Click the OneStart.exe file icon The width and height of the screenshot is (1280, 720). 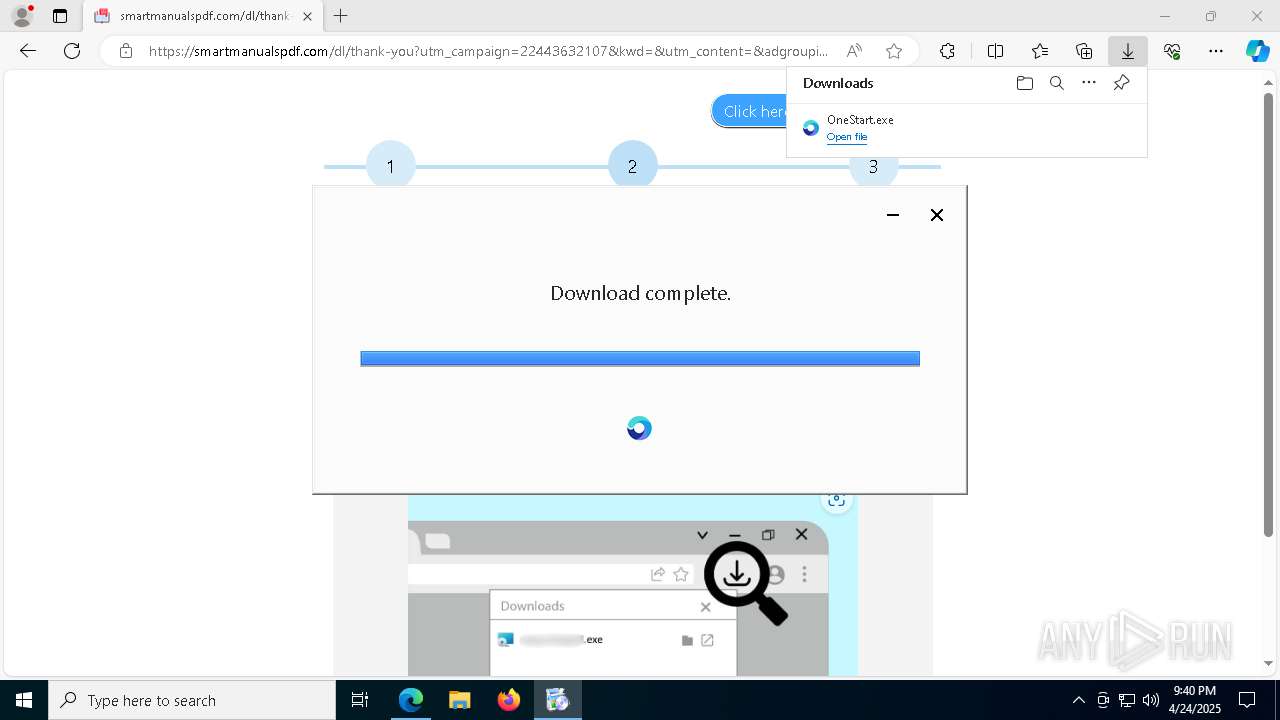point(811,128)
